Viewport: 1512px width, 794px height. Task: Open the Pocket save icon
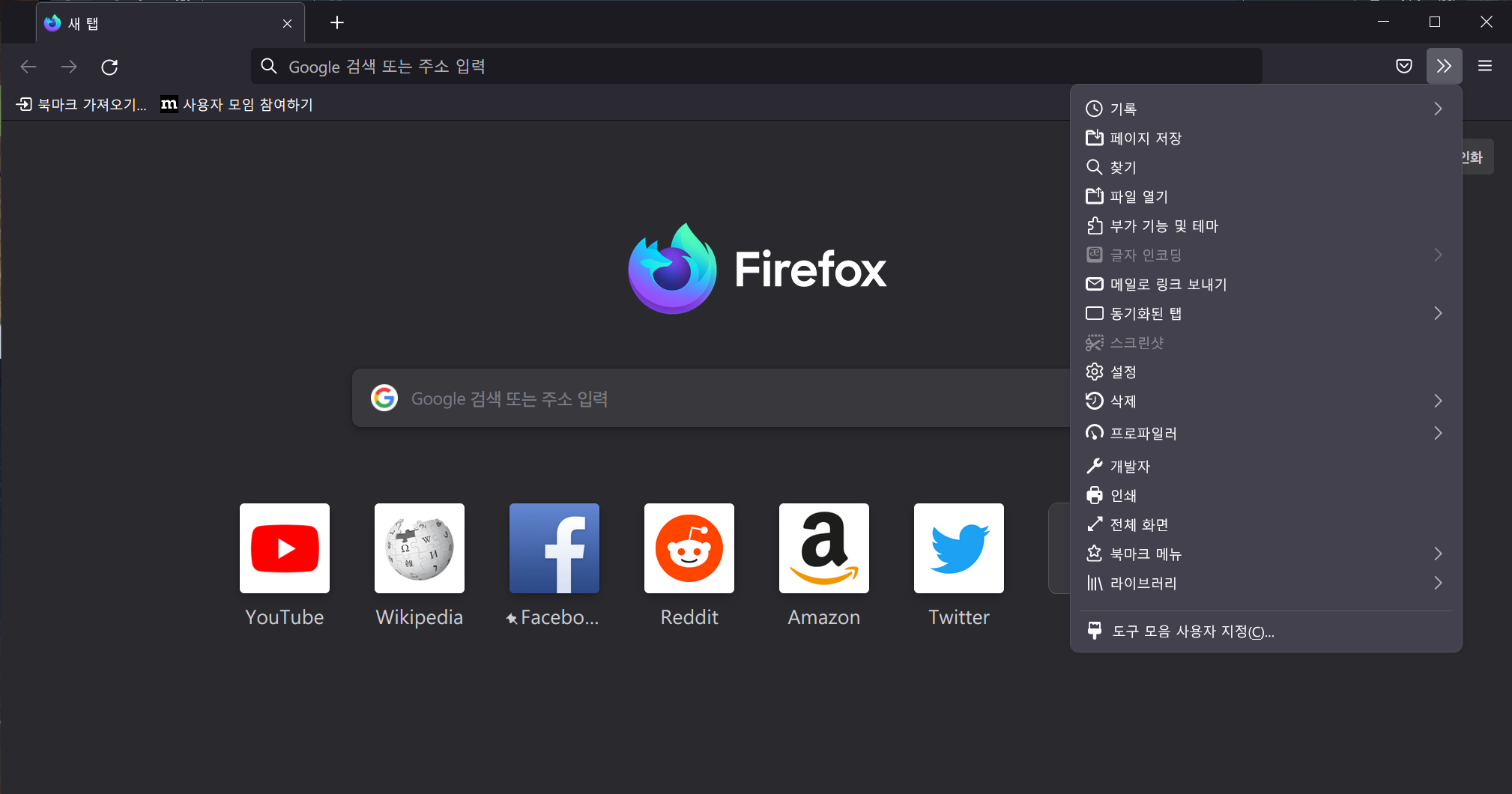(x=1404, y=66)
